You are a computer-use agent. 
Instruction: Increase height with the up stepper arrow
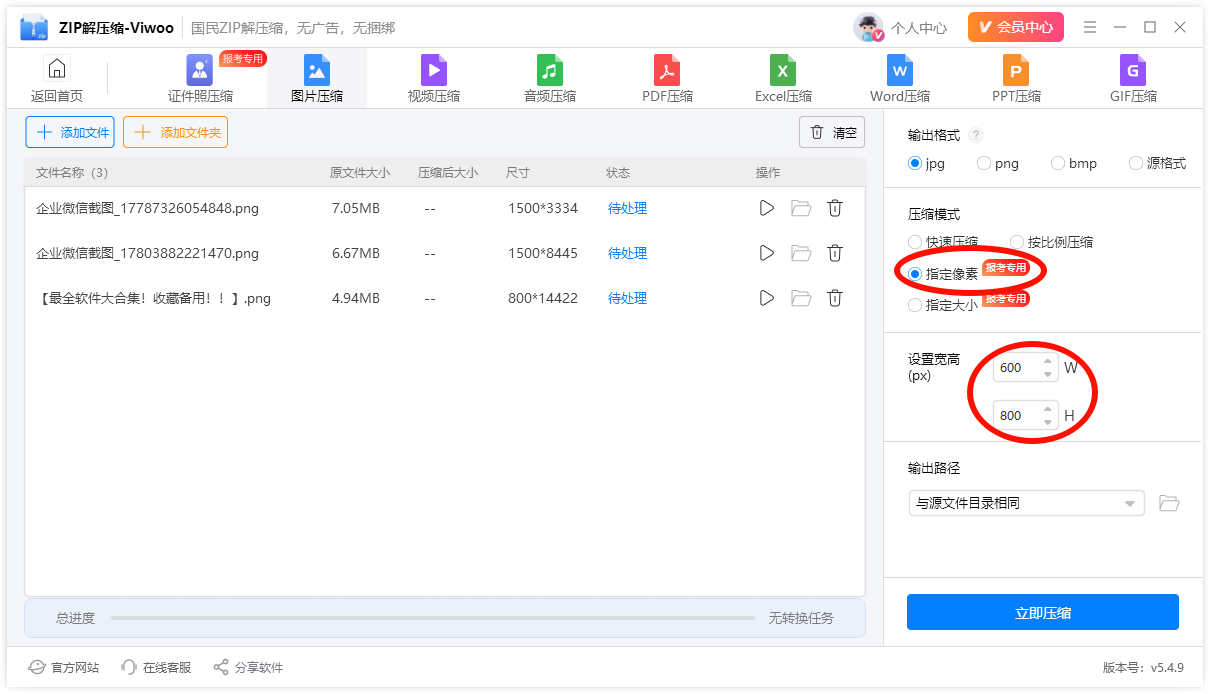(1048, 409)
